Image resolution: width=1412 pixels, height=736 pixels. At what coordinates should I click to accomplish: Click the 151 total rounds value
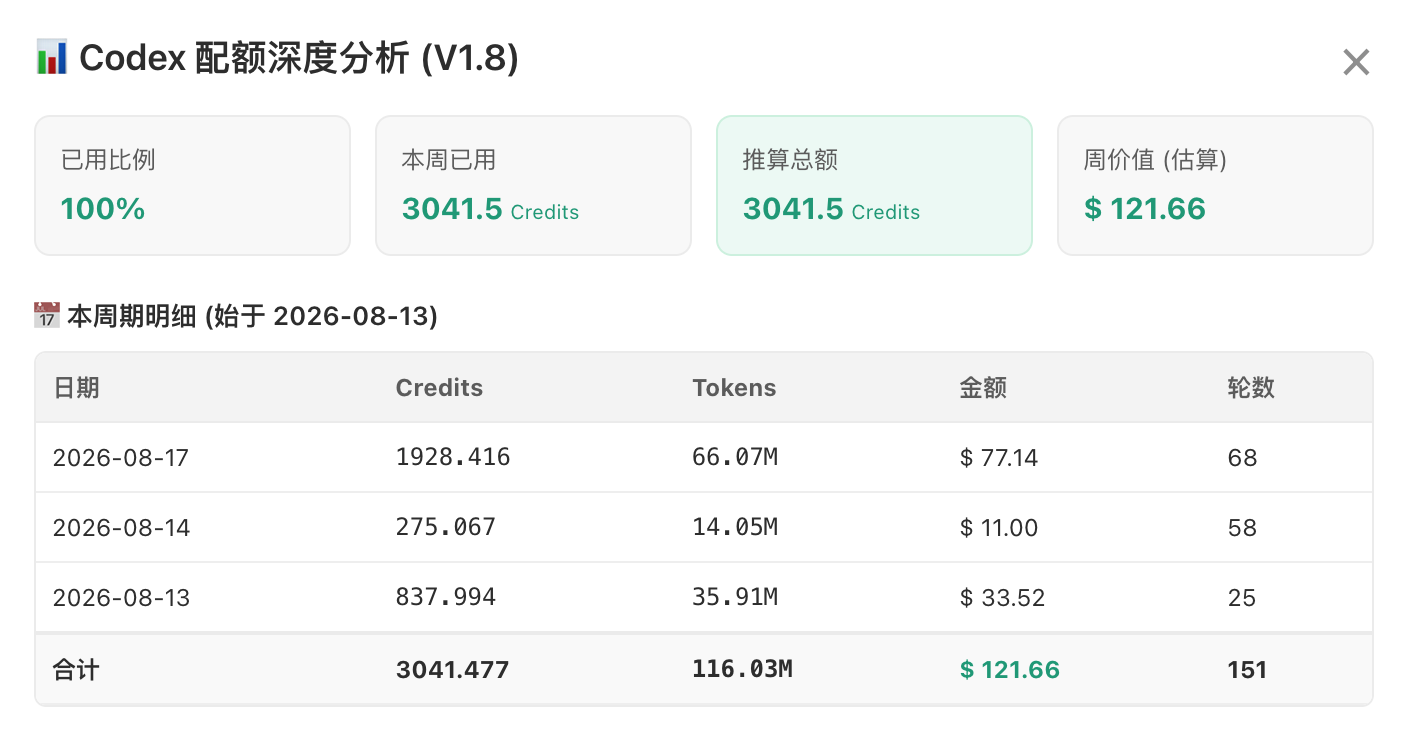pos(1247,669)
